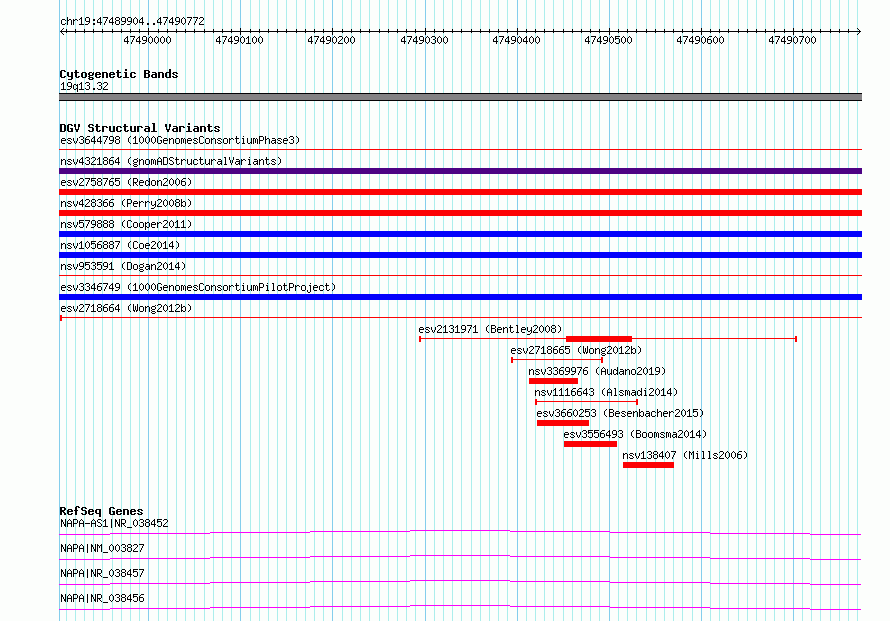Click the blue bar for nsv1056887 Coe2014
This screenshot has width=890, height=621.
pyautogui.click(x=460, y=255)
